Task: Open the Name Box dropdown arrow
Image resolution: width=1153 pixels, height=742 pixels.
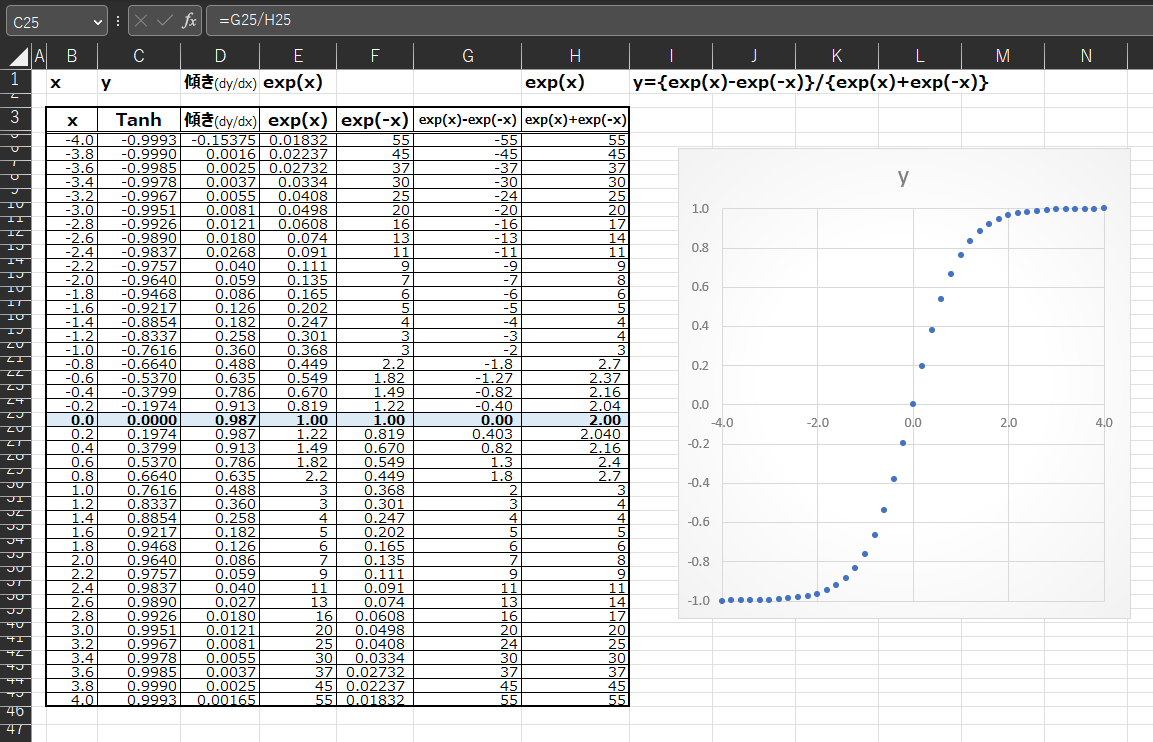Action: click(97, 20)
